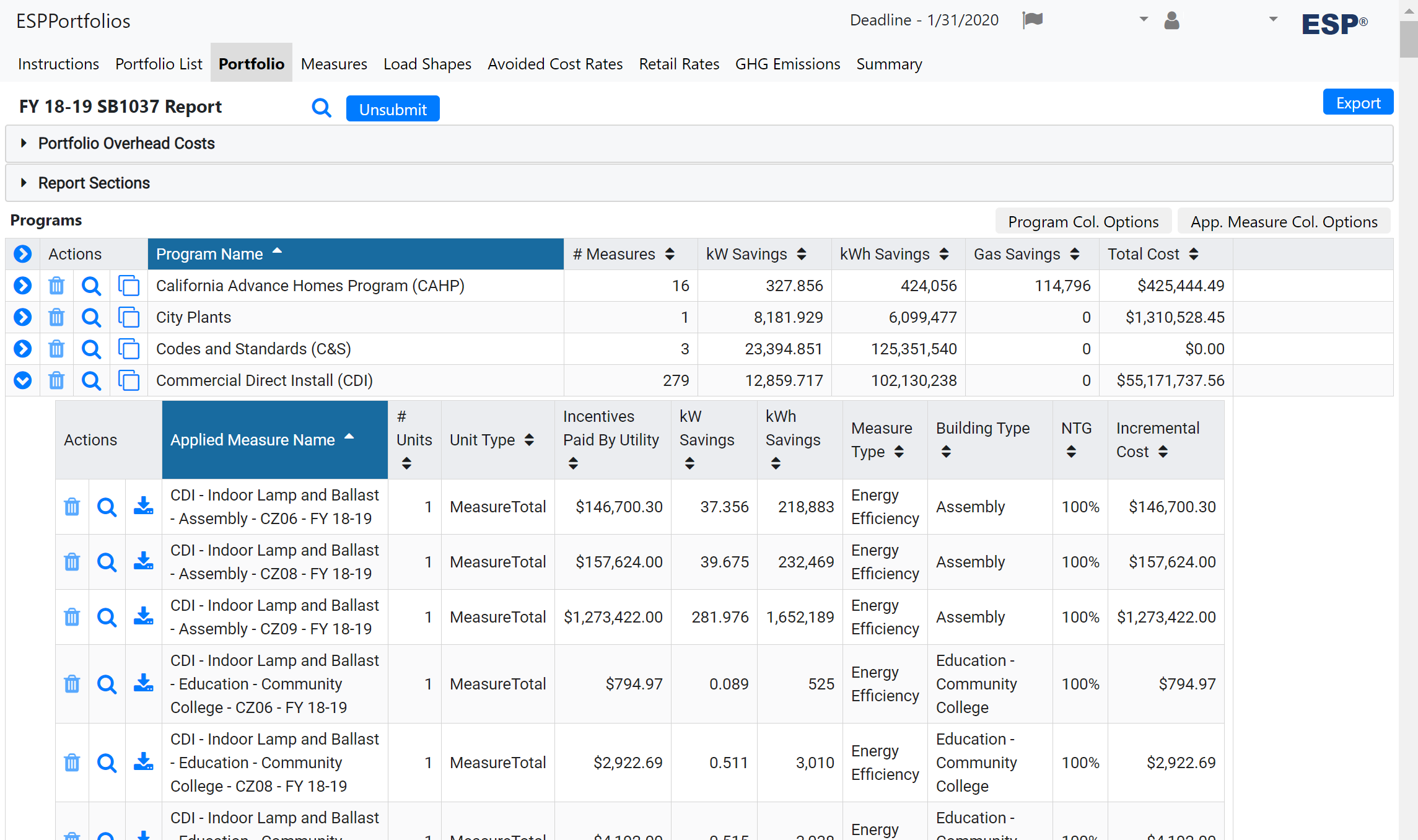This screenshot has height=840, width=1418.
Task: Expand the Codes and Standards row
Action: point(22,349)
